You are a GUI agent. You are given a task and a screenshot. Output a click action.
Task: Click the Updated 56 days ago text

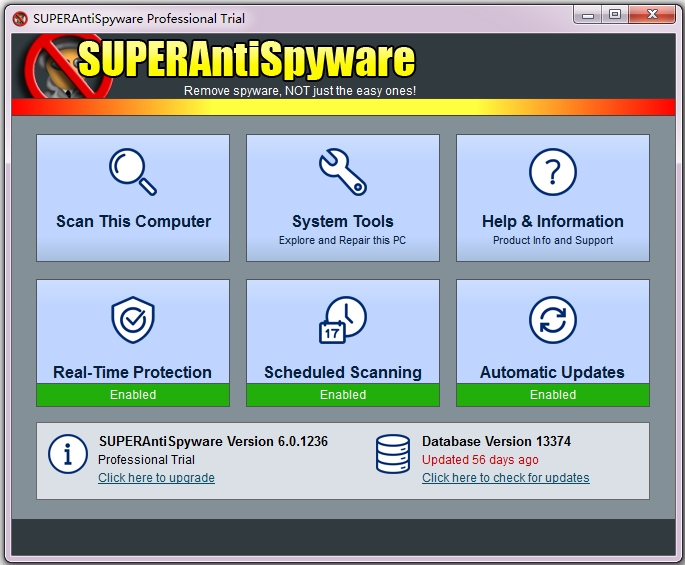[x=480, y=460]
